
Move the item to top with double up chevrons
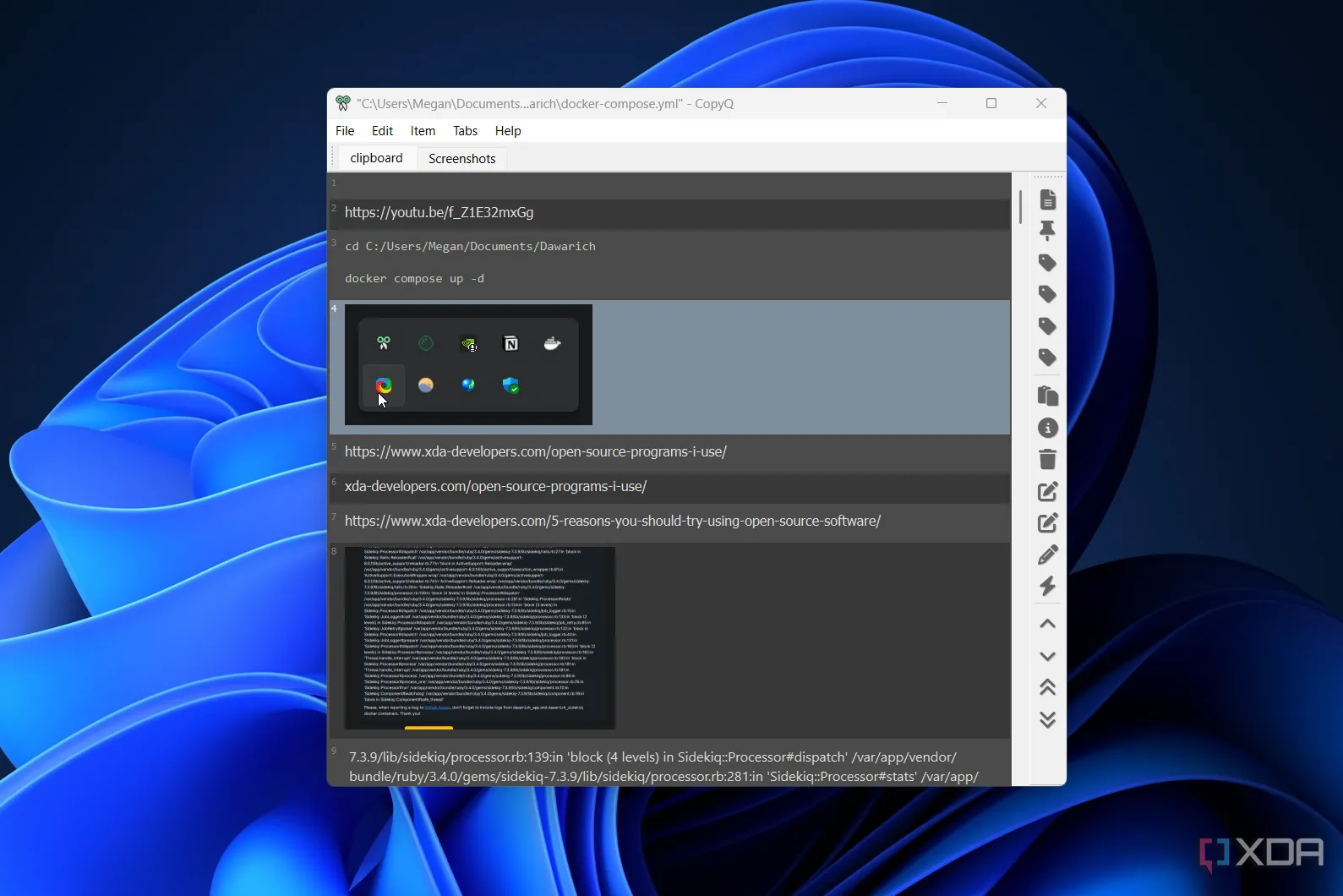click(x=1047, y=687)
